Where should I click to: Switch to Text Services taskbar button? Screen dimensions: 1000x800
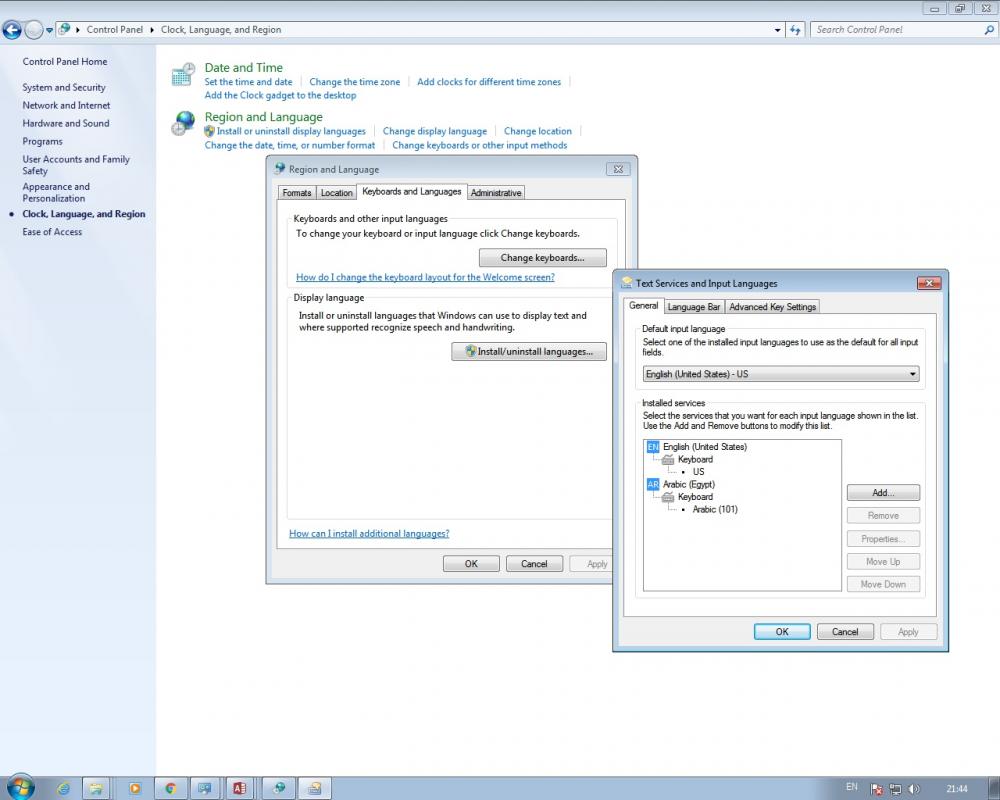[x=314, y=789]
